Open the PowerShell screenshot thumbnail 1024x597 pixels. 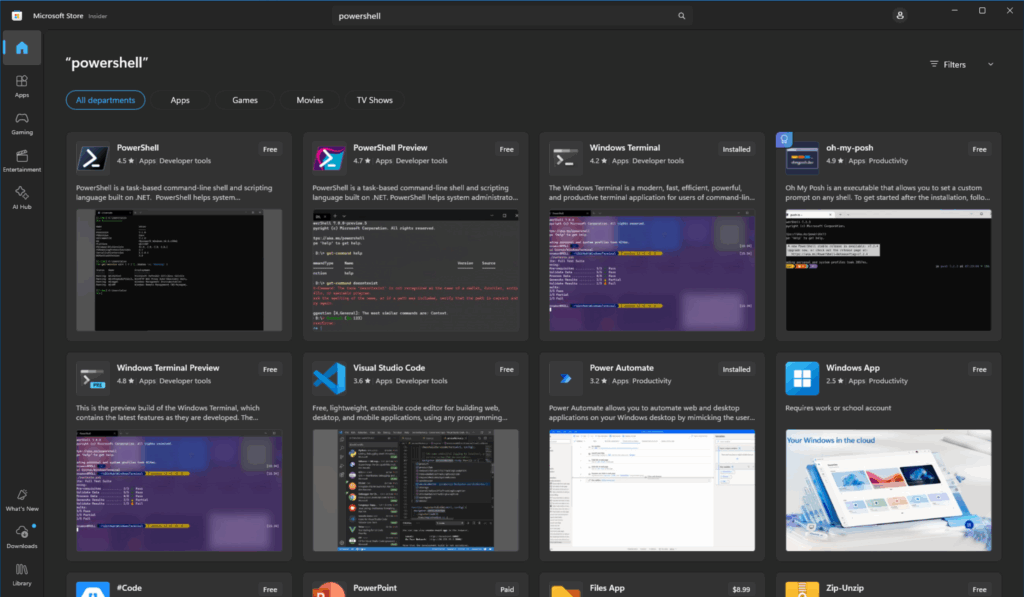(x=179, y=270)
